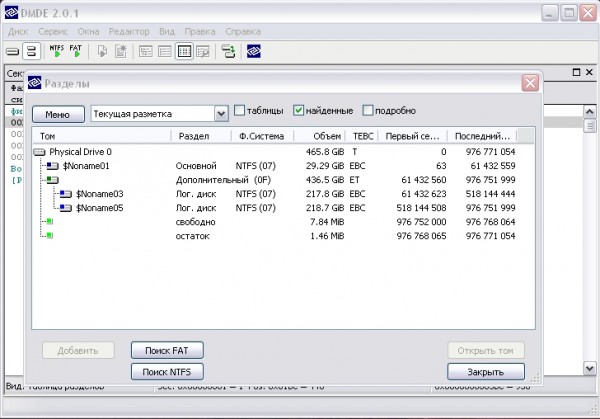Open the Редактор menu
Screen dimensions: 600x419
[x=129, y=31]
